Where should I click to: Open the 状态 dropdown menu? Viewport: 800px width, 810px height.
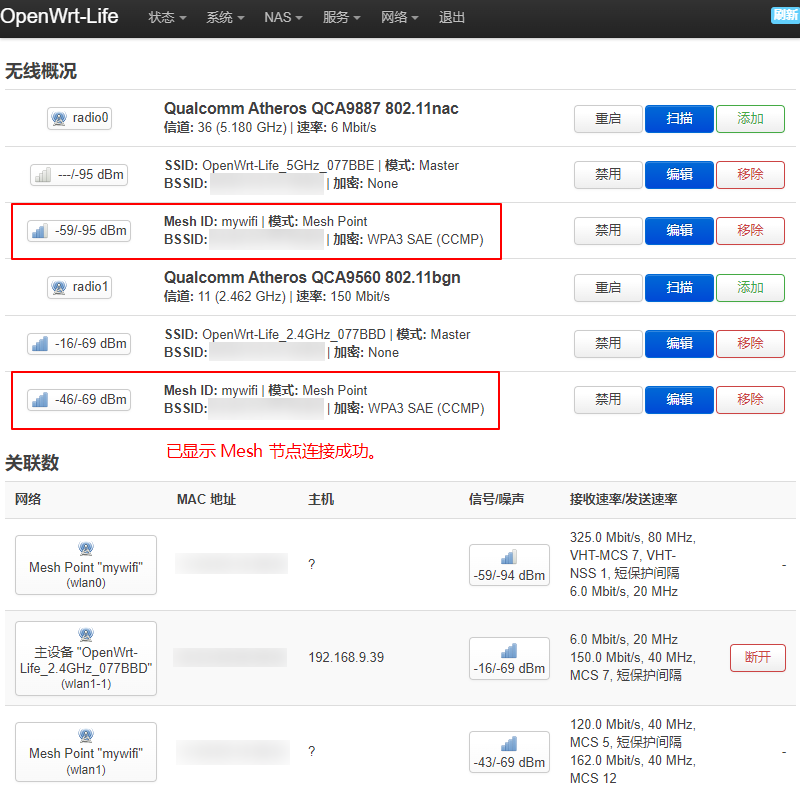click(166, 18)
